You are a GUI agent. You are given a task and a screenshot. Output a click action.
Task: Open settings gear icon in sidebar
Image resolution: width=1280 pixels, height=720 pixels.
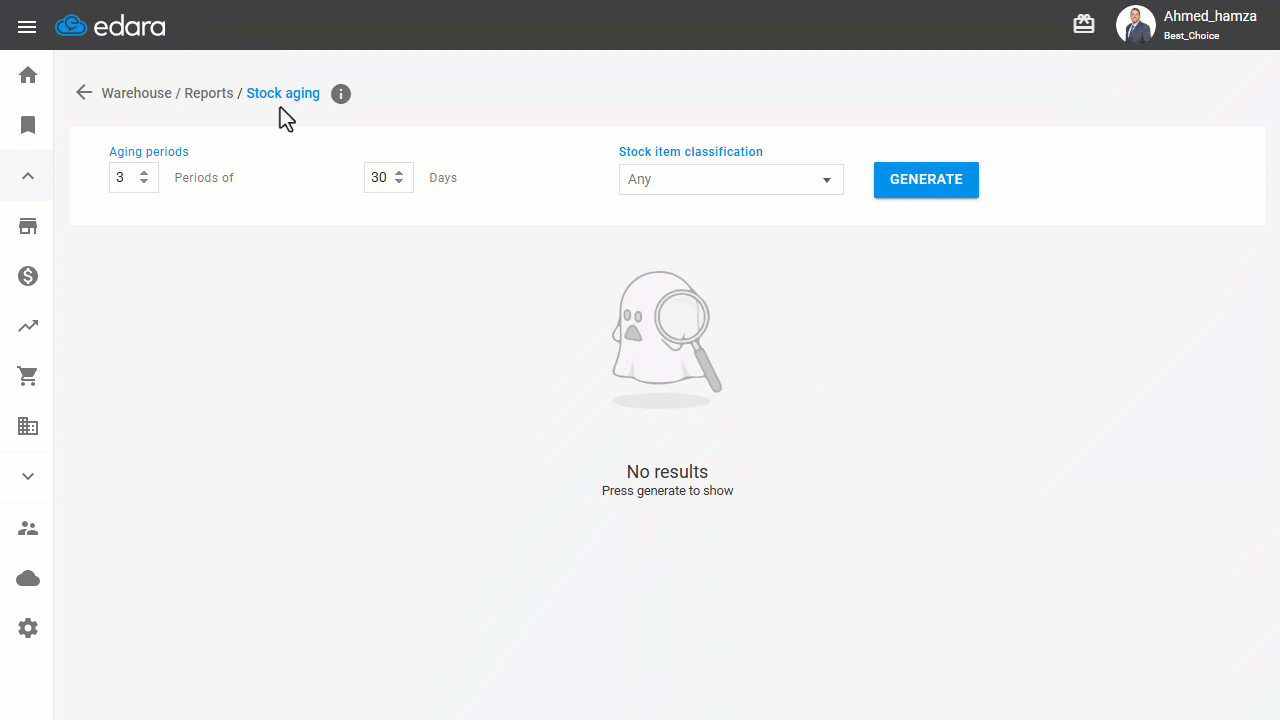coord(28,628)
